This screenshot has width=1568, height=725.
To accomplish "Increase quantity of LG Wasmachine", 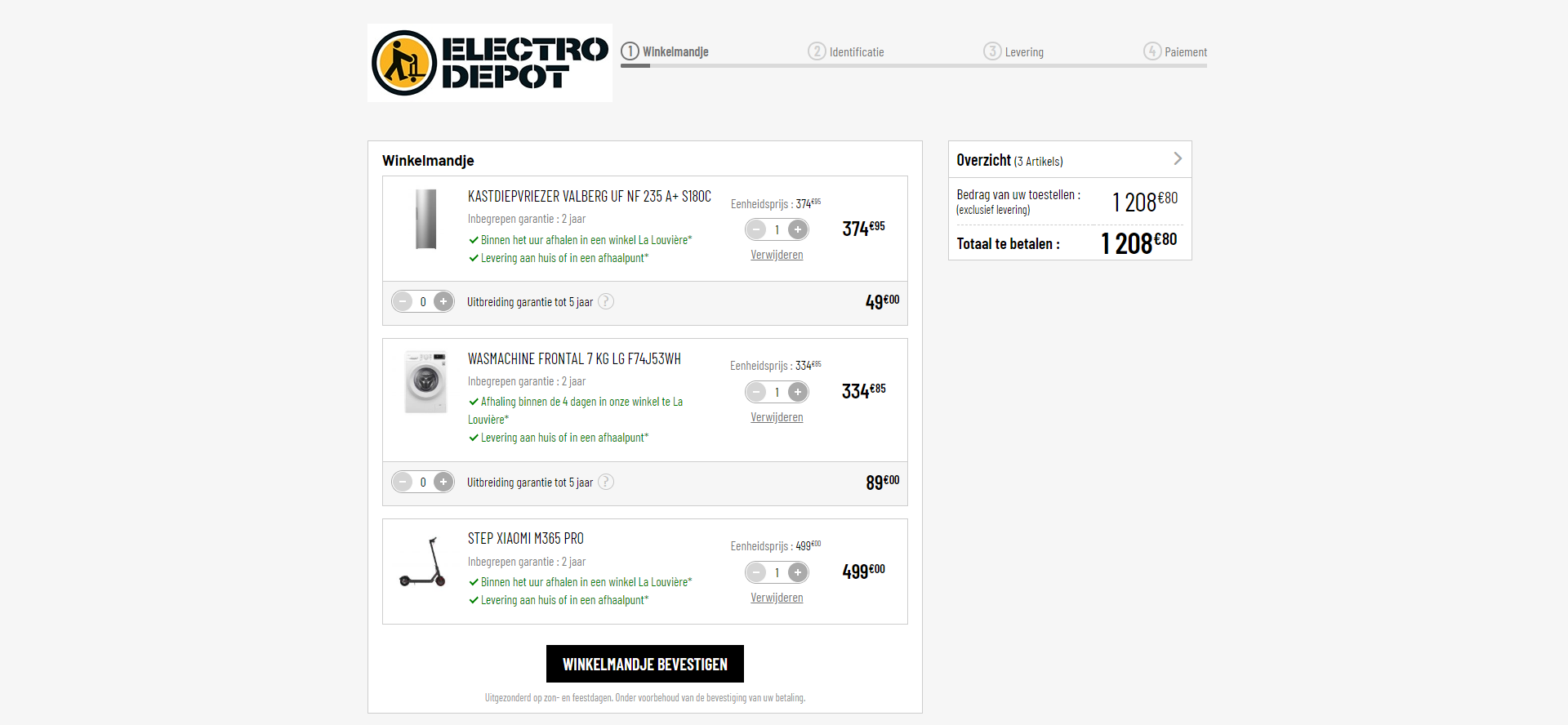I will point(798,392).
